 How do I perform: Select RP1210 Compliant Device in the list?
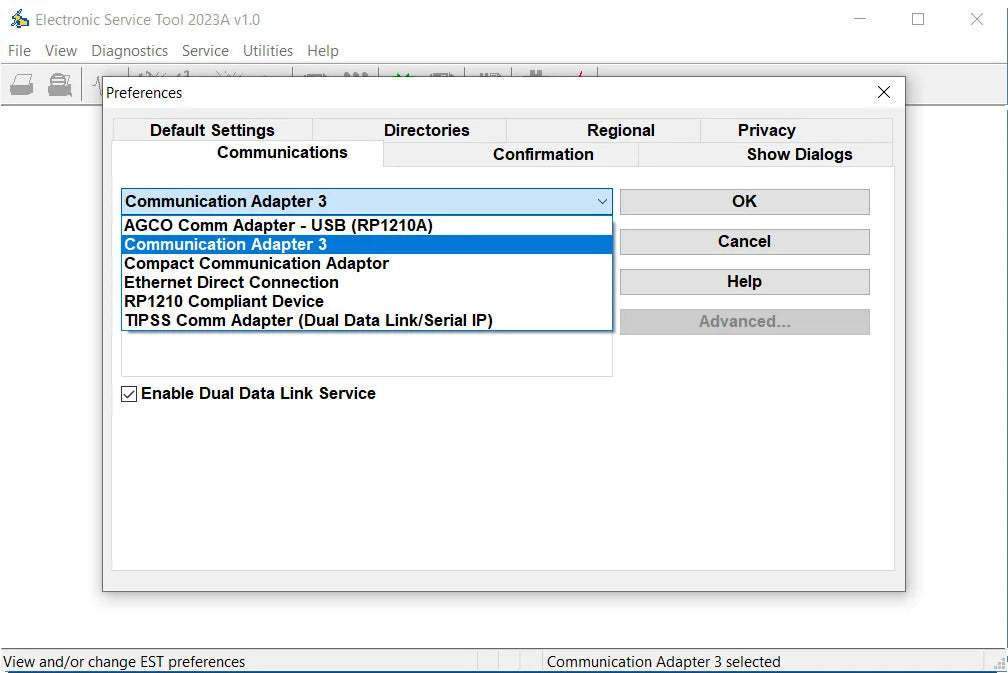[x=224, y=301]
